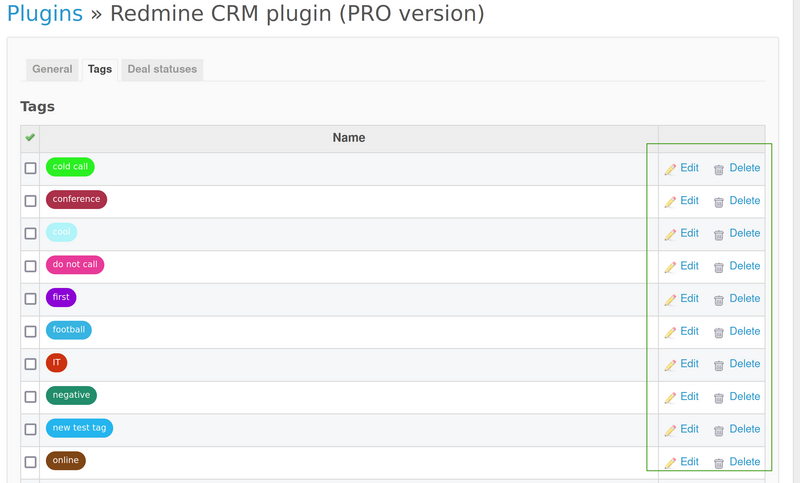Click trash icon for the IT tag
This screenshot has height=483, width=800.
click(x=718, y=365)
